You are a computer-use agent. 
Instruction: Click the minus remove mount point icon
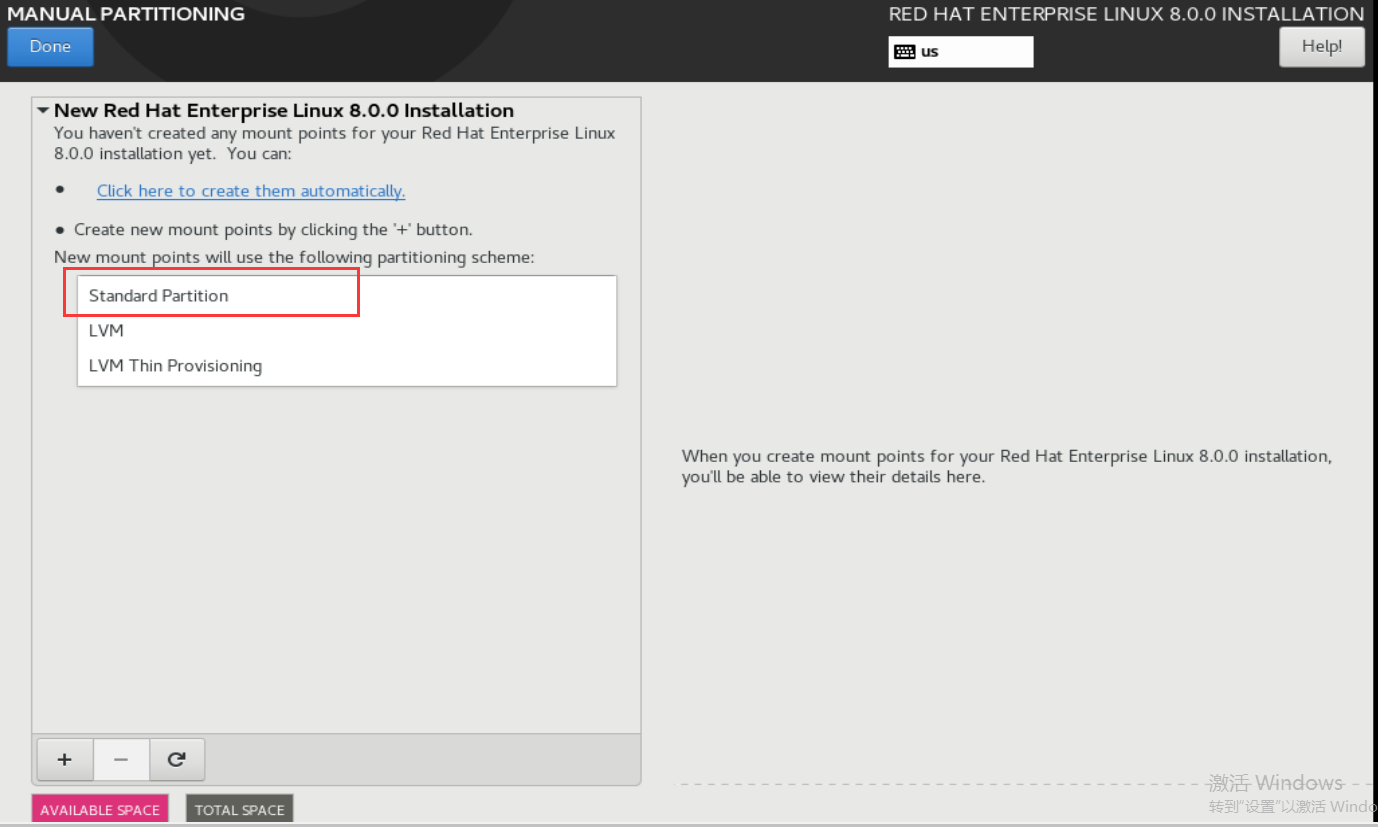click(x=121, y=760)
